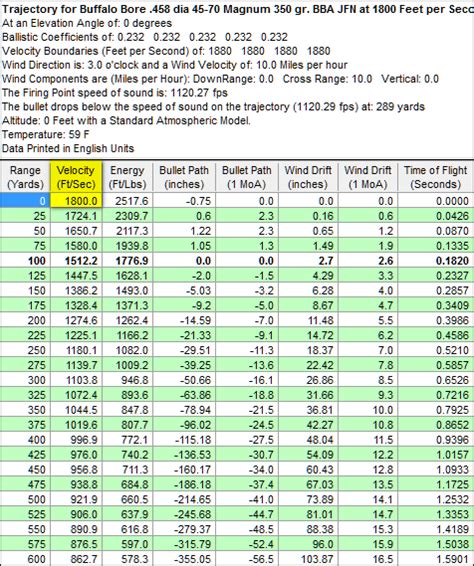
Task: Click range cell 125
Action: (25, 276)
